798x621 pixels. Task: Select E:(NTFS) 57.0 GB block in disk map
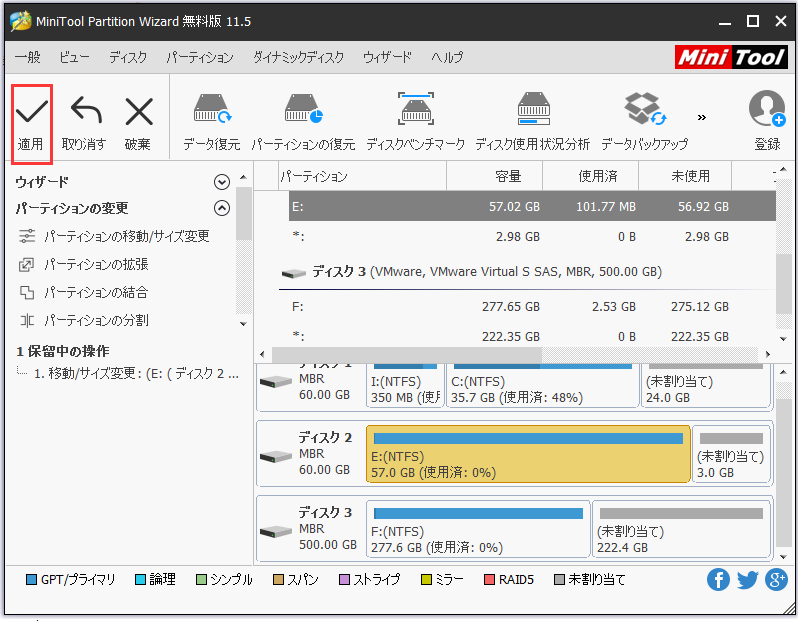528,454
